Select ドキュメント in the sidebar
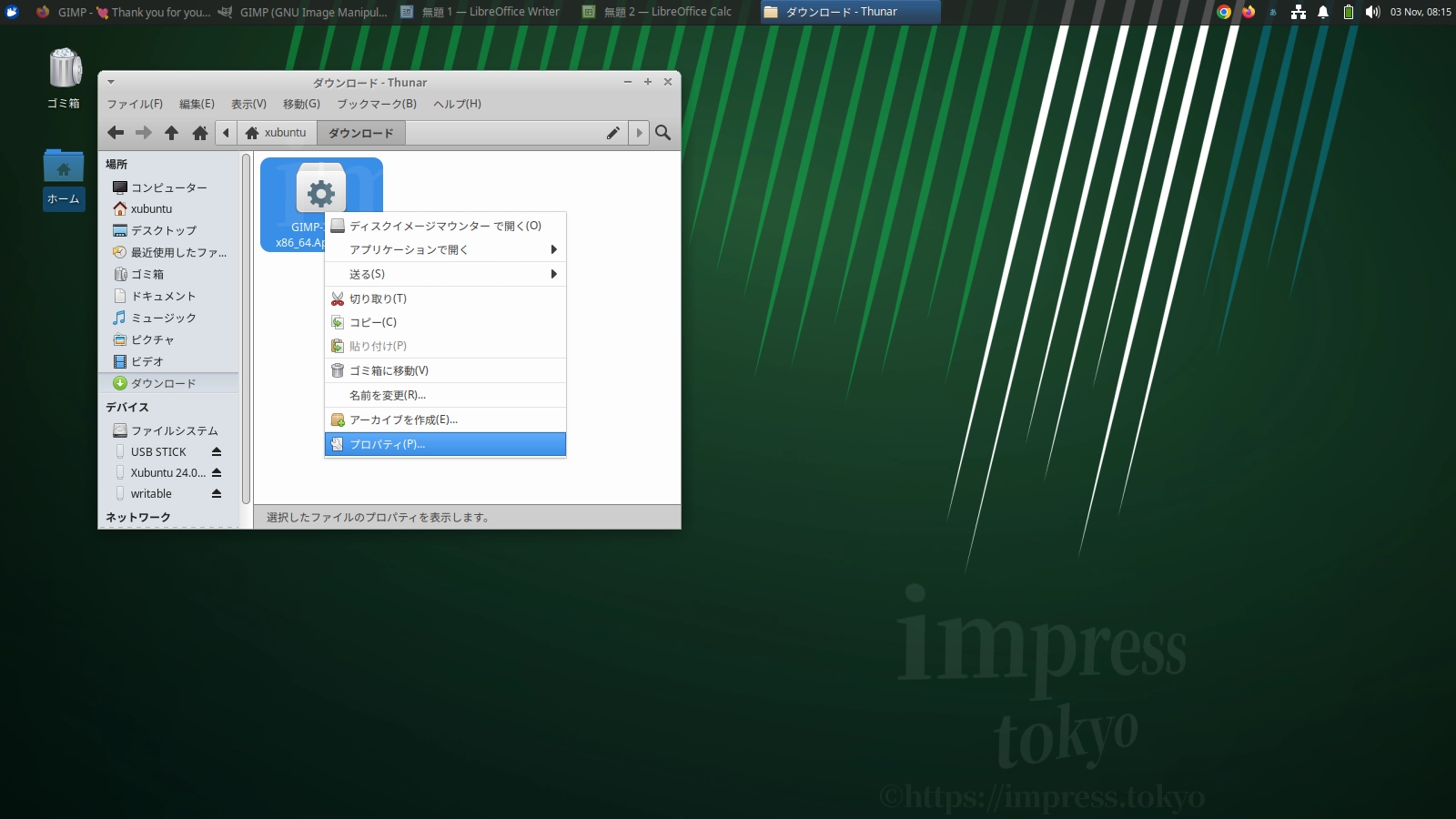Image resolution: width=1456 pixels, height=819 pixels. pos(168,296)
